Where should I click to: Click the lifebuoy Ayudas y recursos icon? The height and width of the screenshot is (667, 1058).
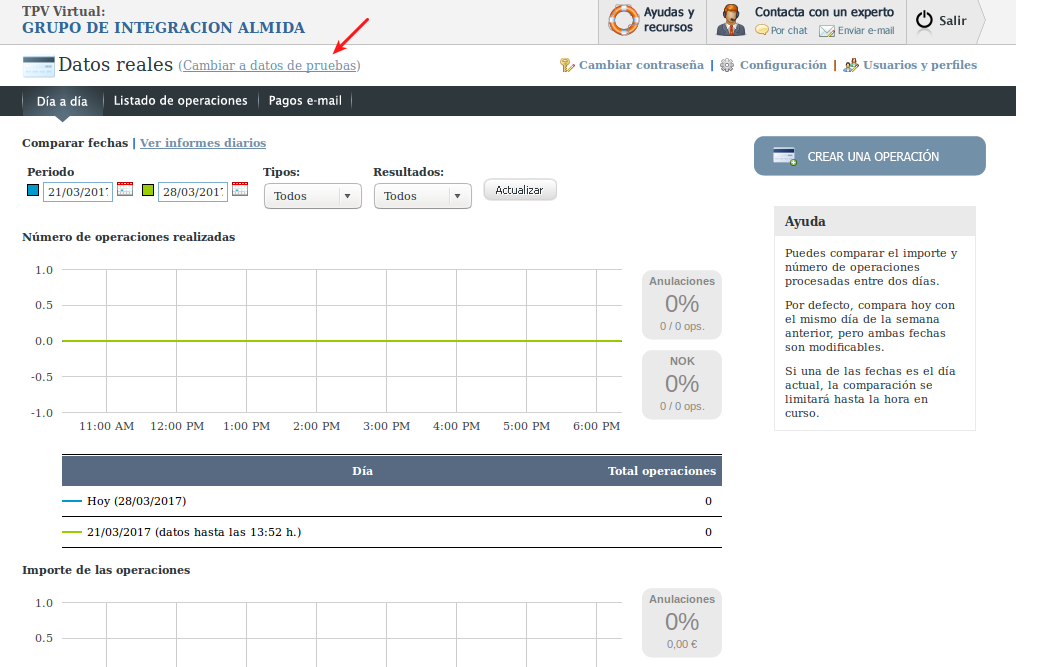tap(624, 20)
